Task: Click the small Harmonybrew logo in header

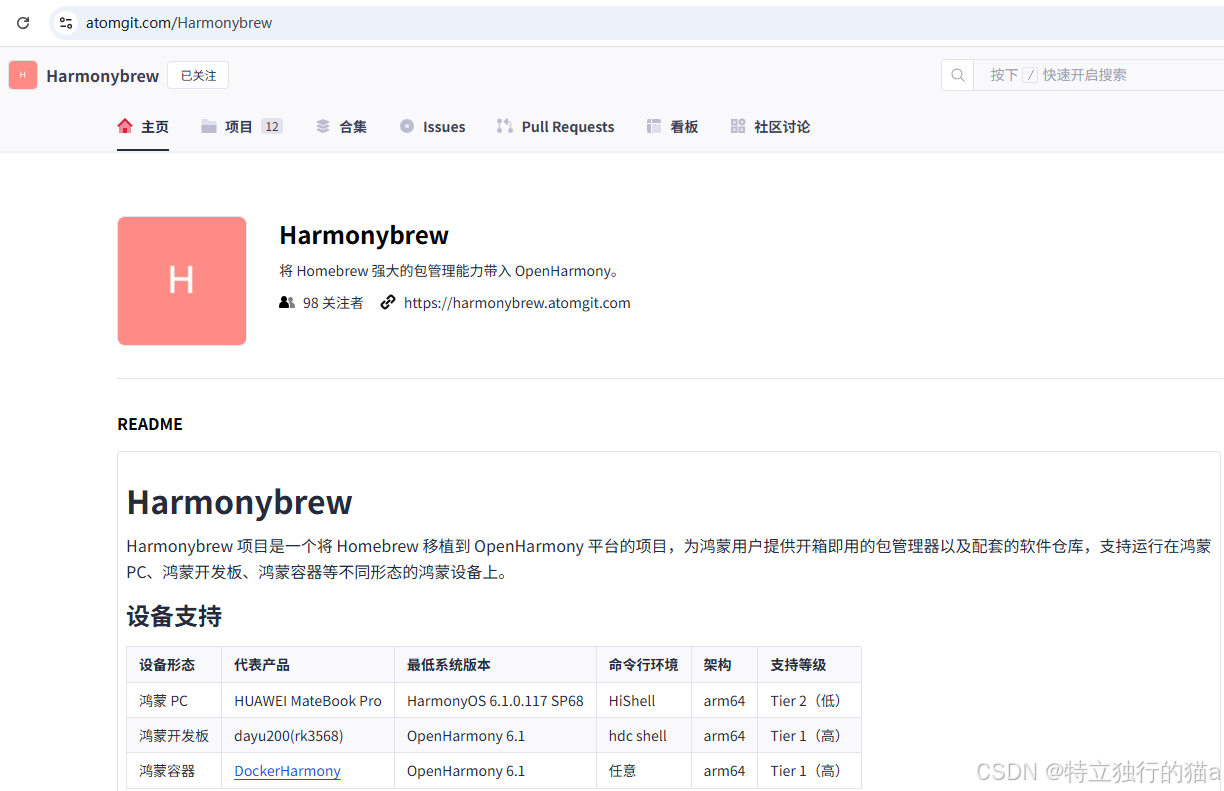Action: point(23,75)
